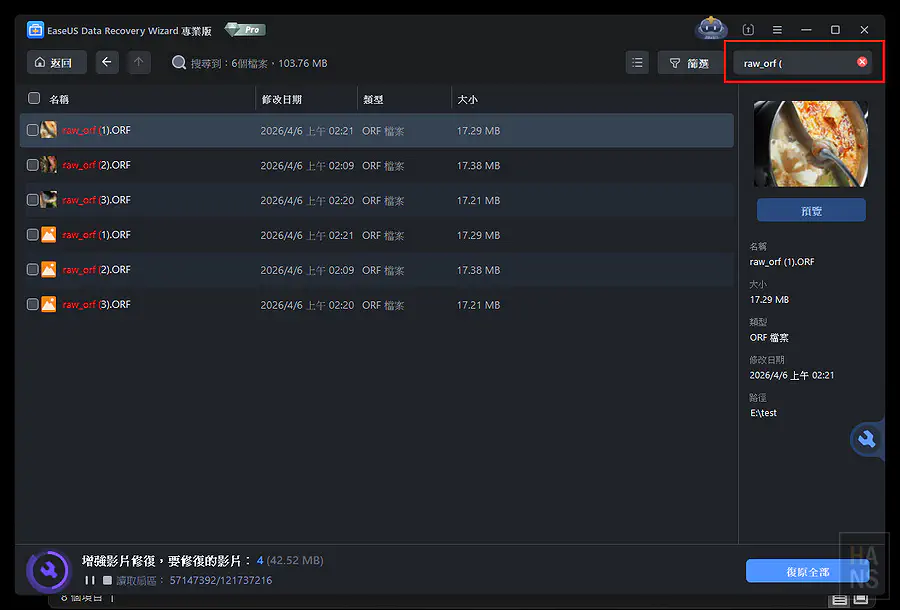
Task: Click the 復原全部 recover all button
Action: (806, 571)
